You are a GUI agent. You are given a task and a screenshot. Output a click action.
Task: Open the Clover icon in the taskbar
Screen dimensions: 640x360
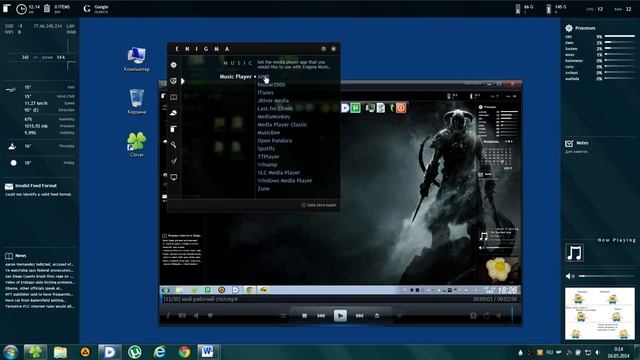pos(35,352)
